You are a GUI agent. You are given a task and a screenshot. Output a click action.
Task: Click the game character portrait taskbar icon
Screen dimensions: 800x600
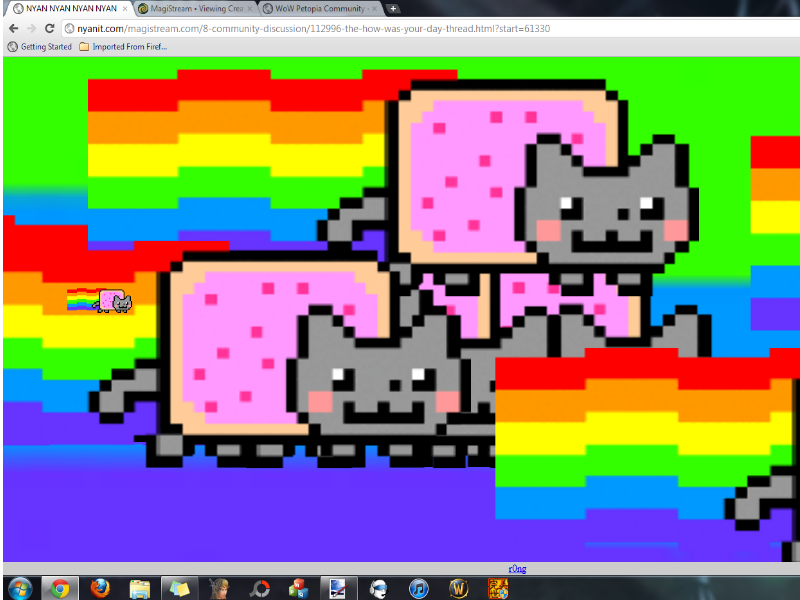(x=219, y=589)
